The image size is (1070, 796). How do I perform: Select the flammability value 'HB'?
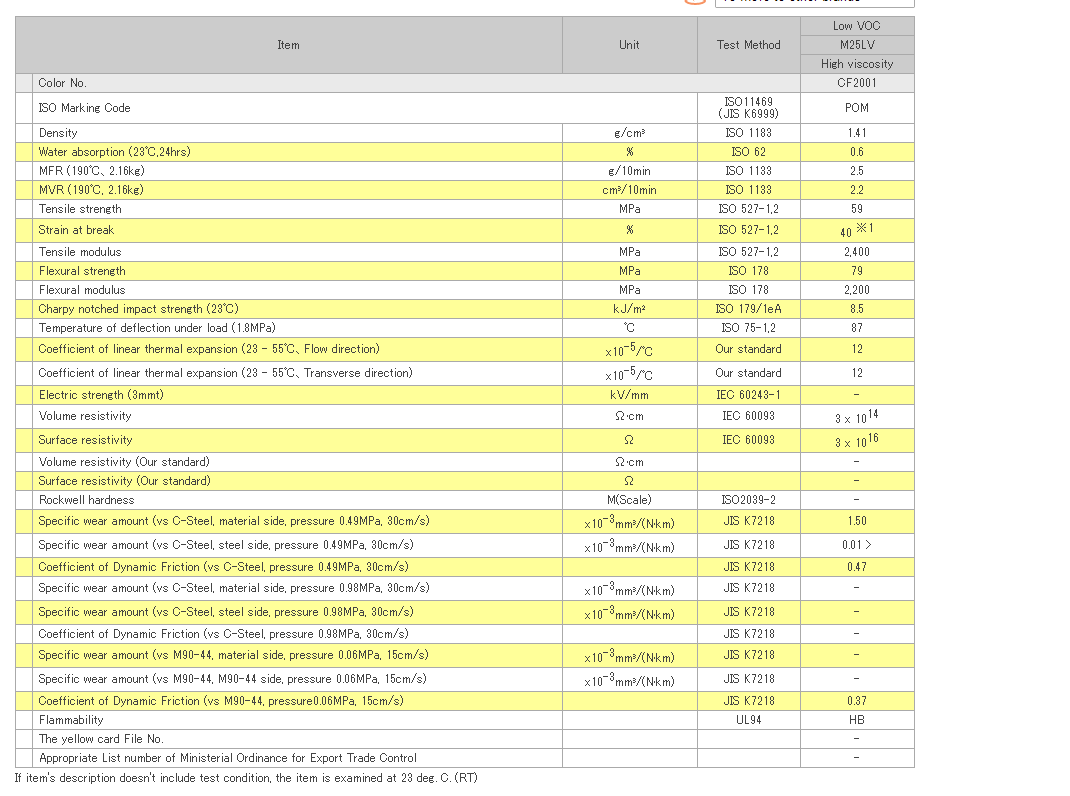tap(857, 721)
